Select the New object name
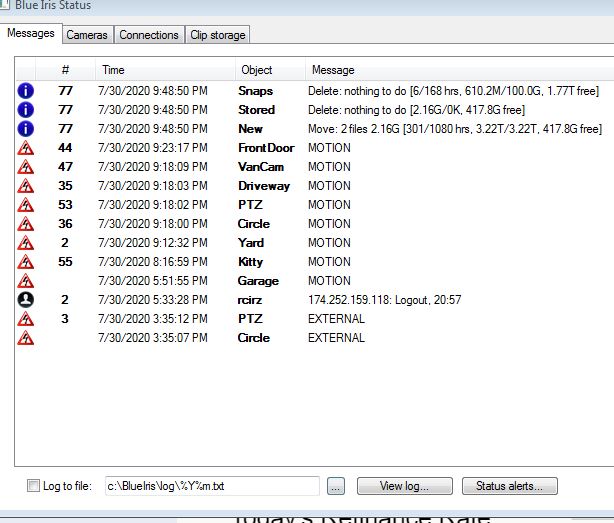This screenshot has height=523, width=614. coord(250,129)
